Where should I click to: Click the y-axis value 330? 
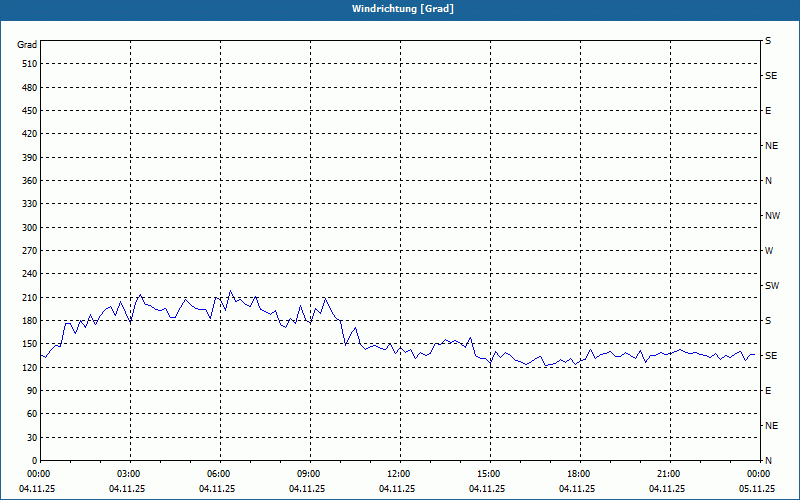[x=30, y=204]
